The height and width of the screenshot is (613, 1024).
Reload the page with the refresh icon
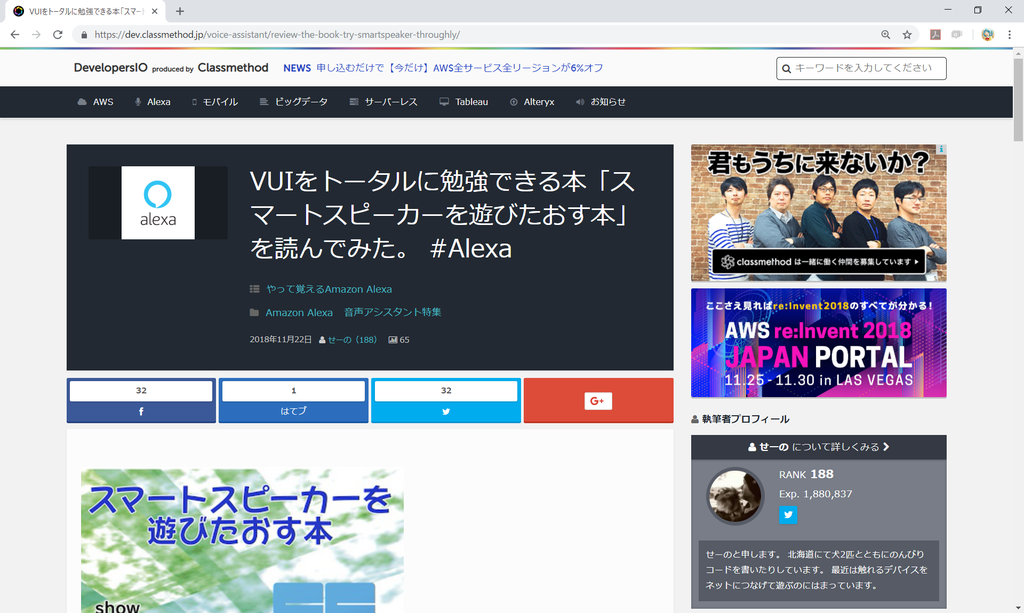coord(57,35)
